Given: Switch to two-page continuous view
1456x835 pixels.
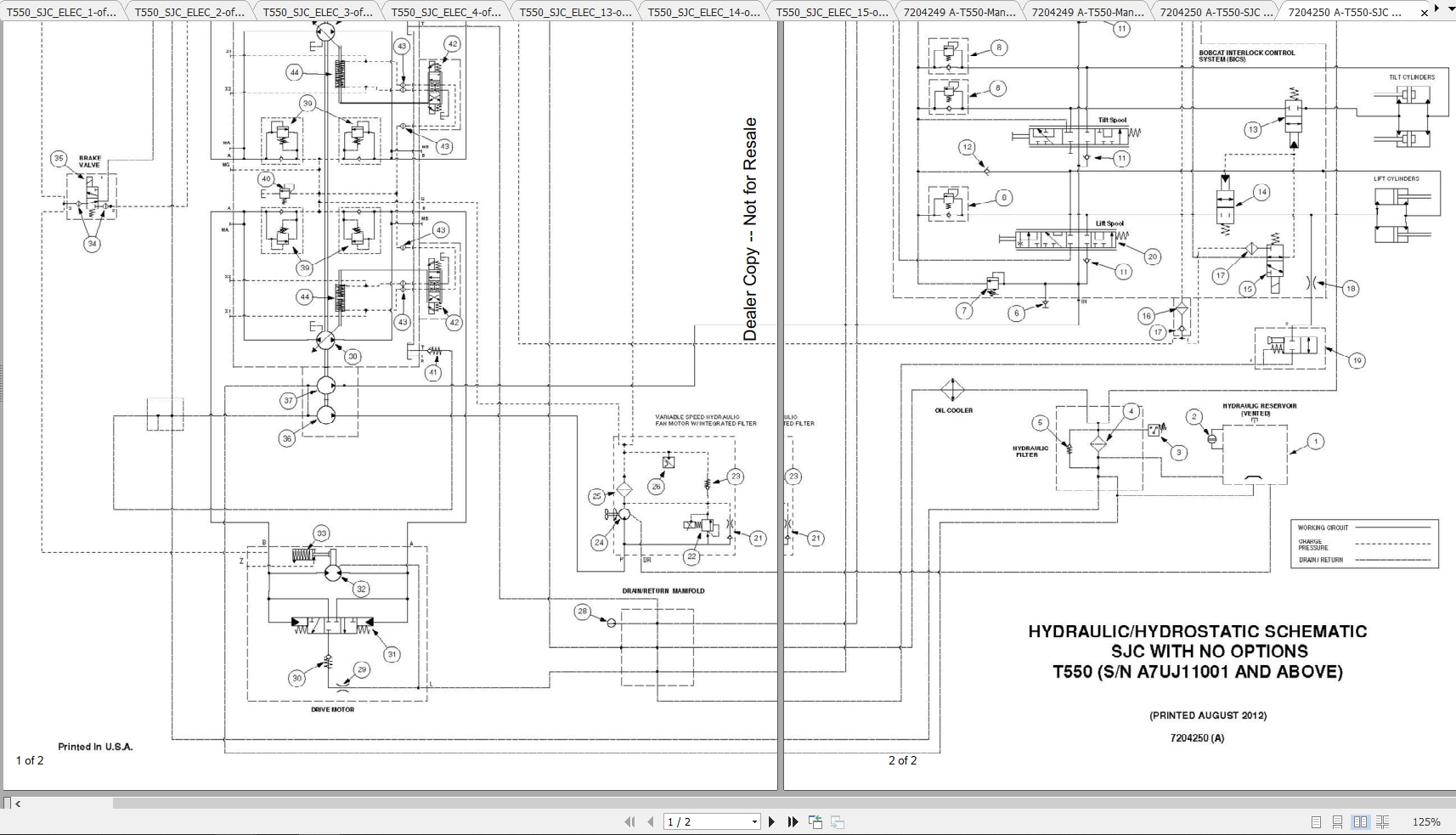Looking at the screenshot, I should click(x=1383, y=821).
